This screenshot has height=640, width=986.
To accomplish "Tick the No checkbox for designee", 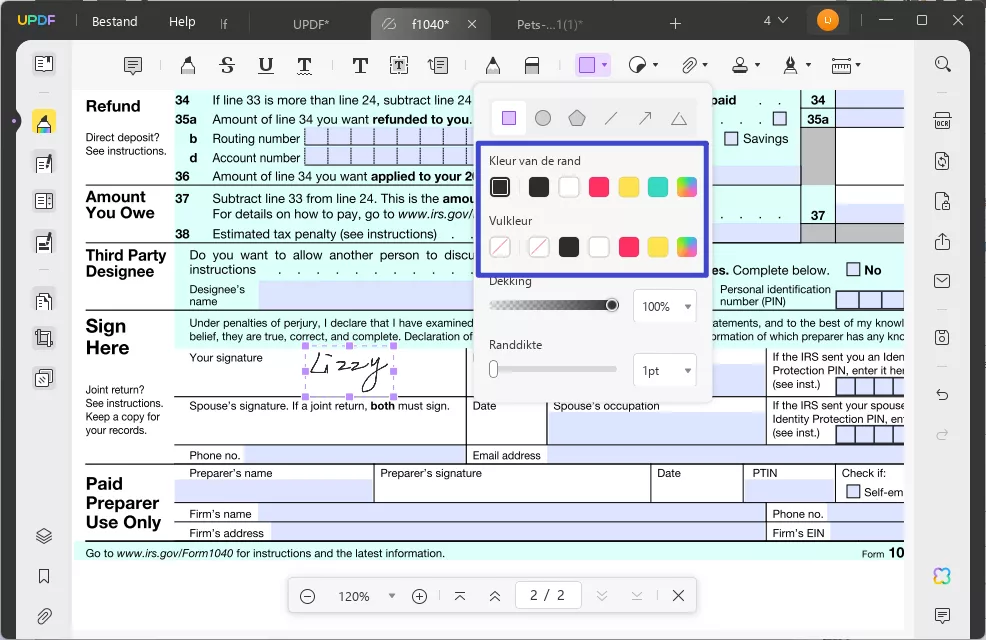I will click(x=853, y=270).
